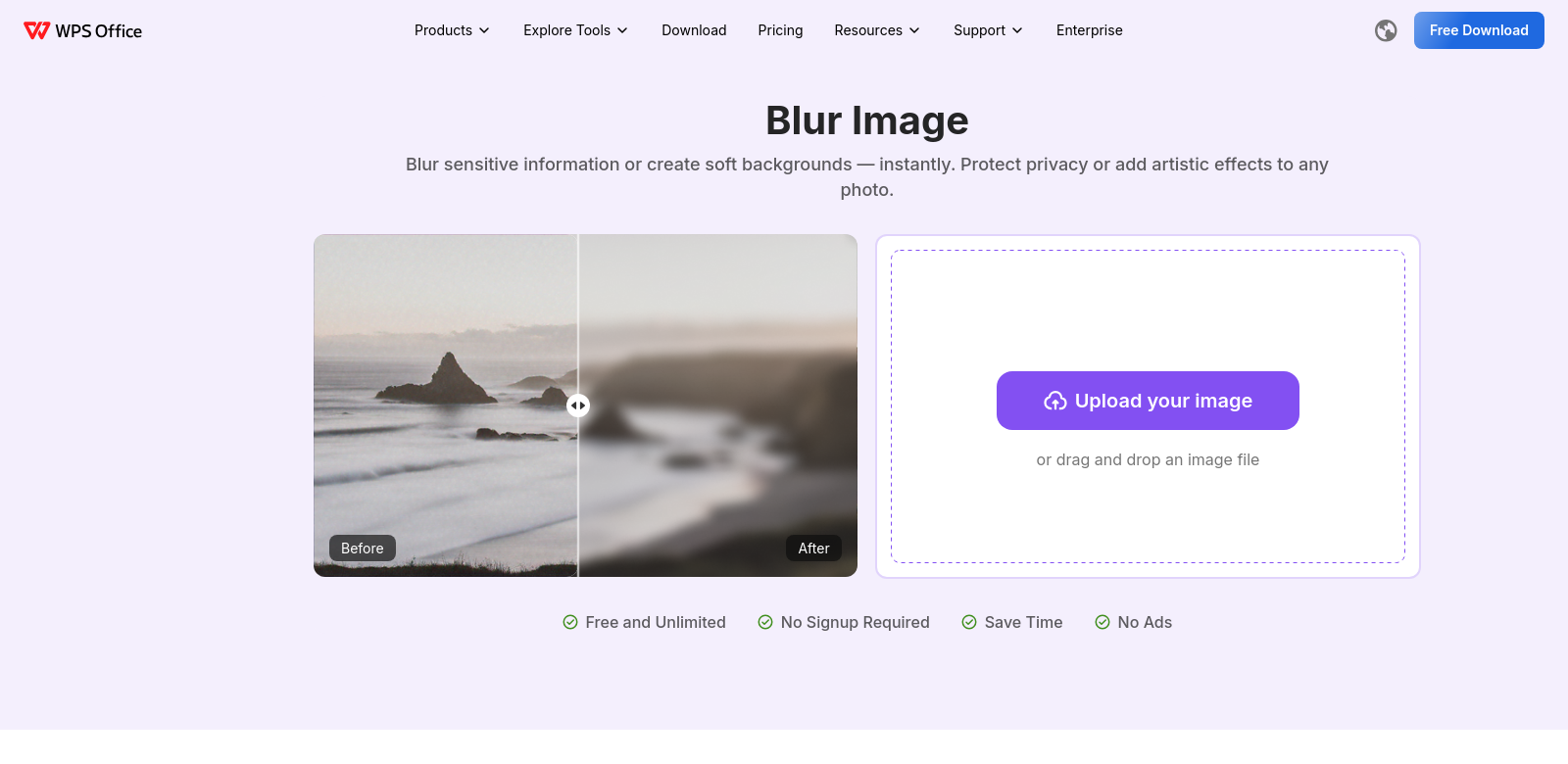
Task: Open the Enterprise page
Action: pyautogui.click(x=1090, y=30)
